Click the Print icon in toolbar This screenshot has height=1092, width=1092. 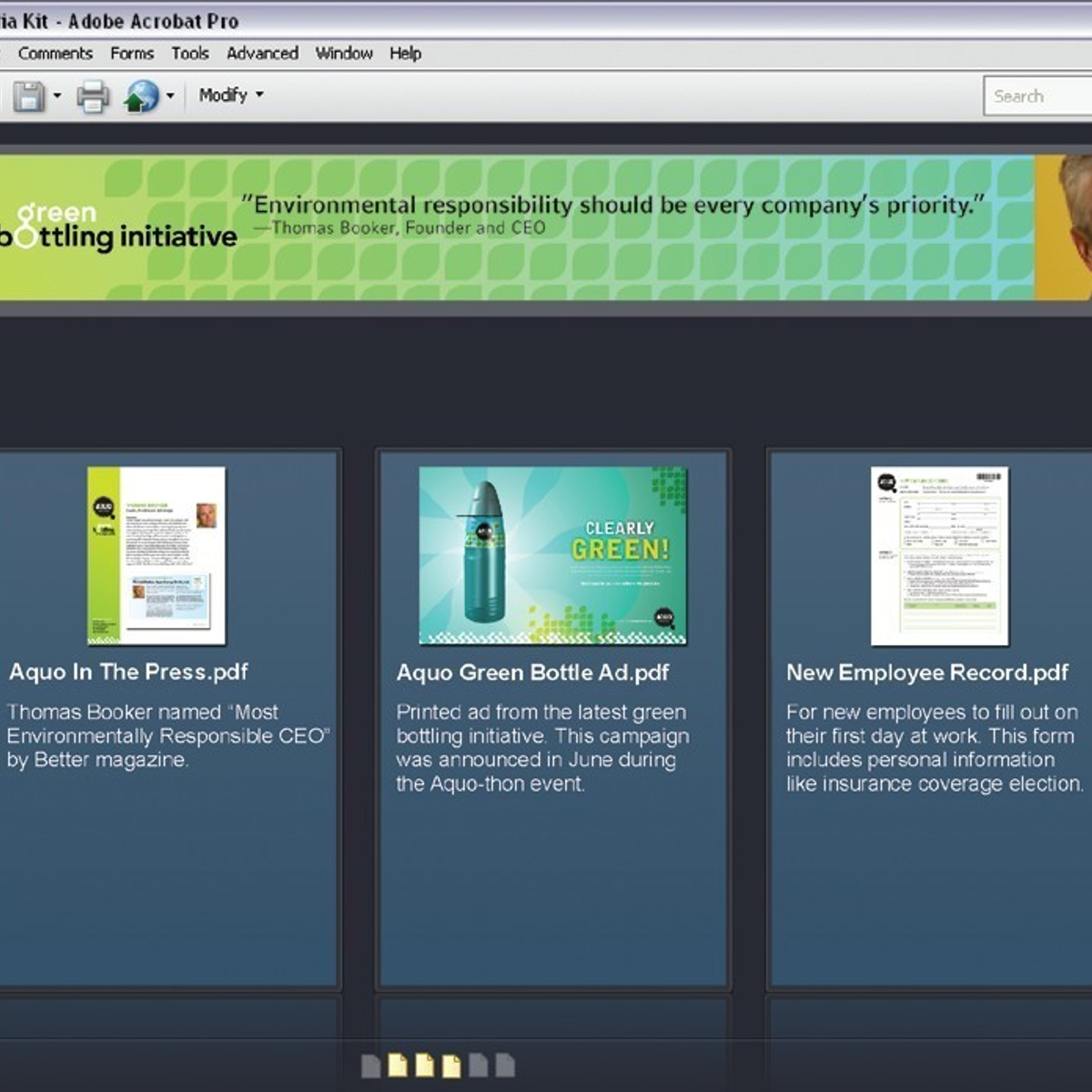point(93,96)
